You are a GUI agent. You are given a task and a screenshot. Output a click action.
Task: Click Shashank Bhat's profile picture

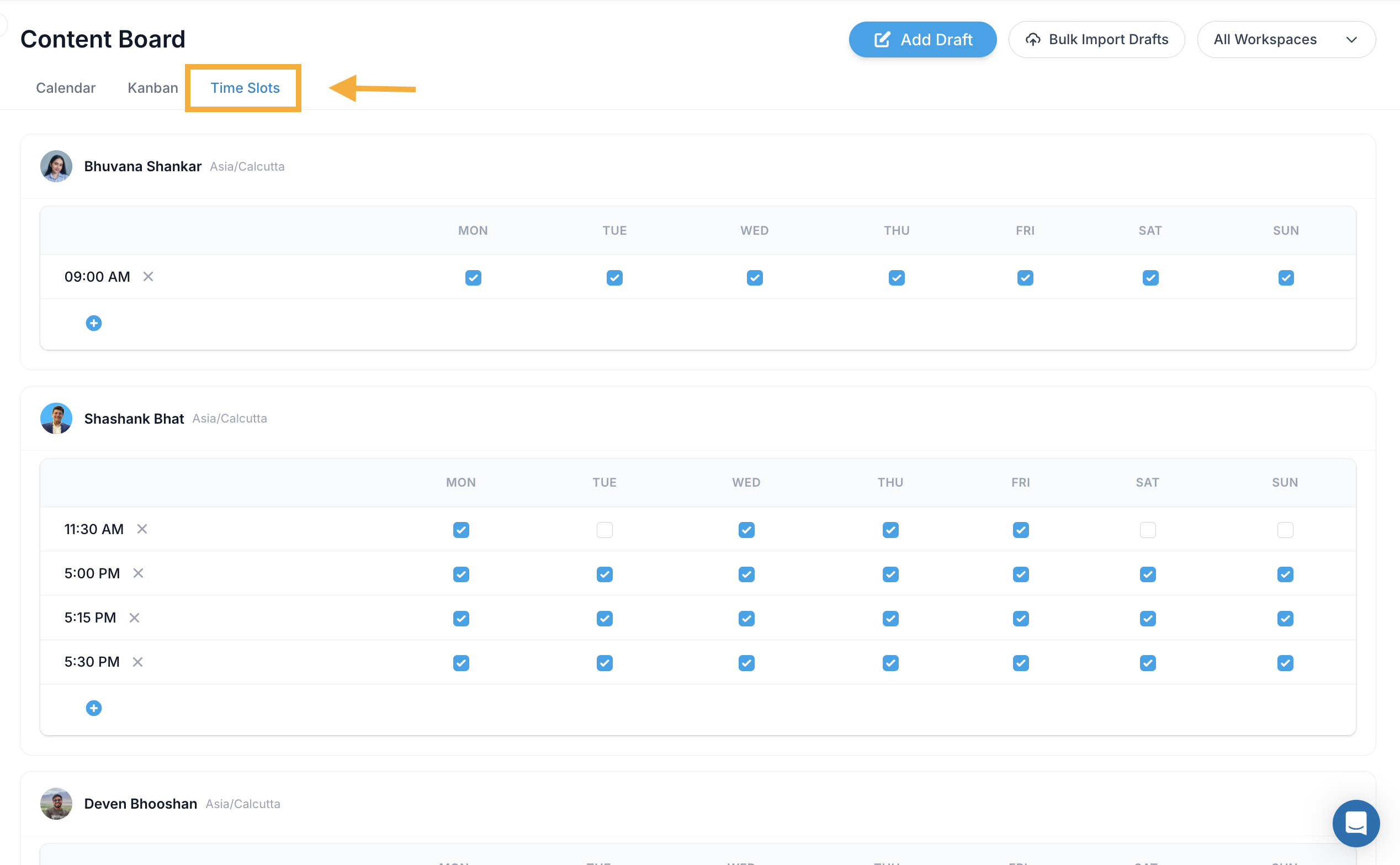(x=56, y=419)
